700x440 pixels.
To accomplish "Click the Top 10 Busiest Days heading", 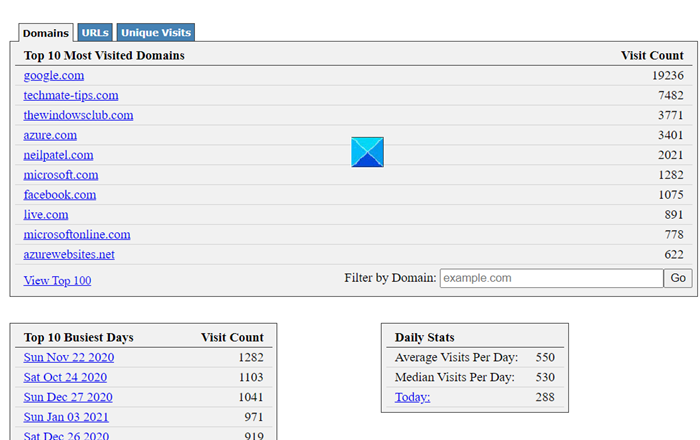I will coord(79,337).
